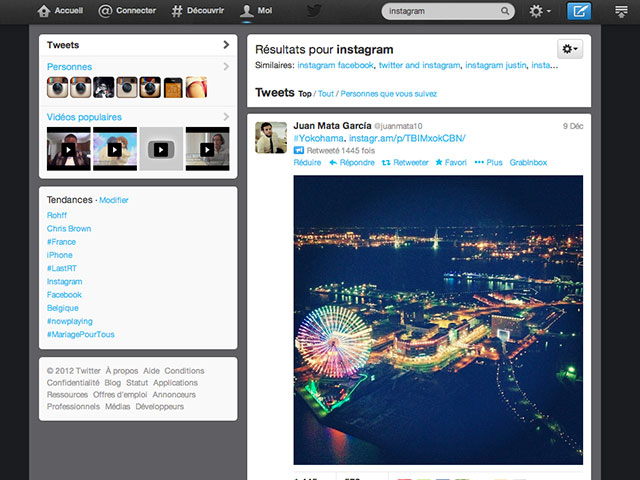
Task: Click similar search instagram justin
Action: [496, 65]
